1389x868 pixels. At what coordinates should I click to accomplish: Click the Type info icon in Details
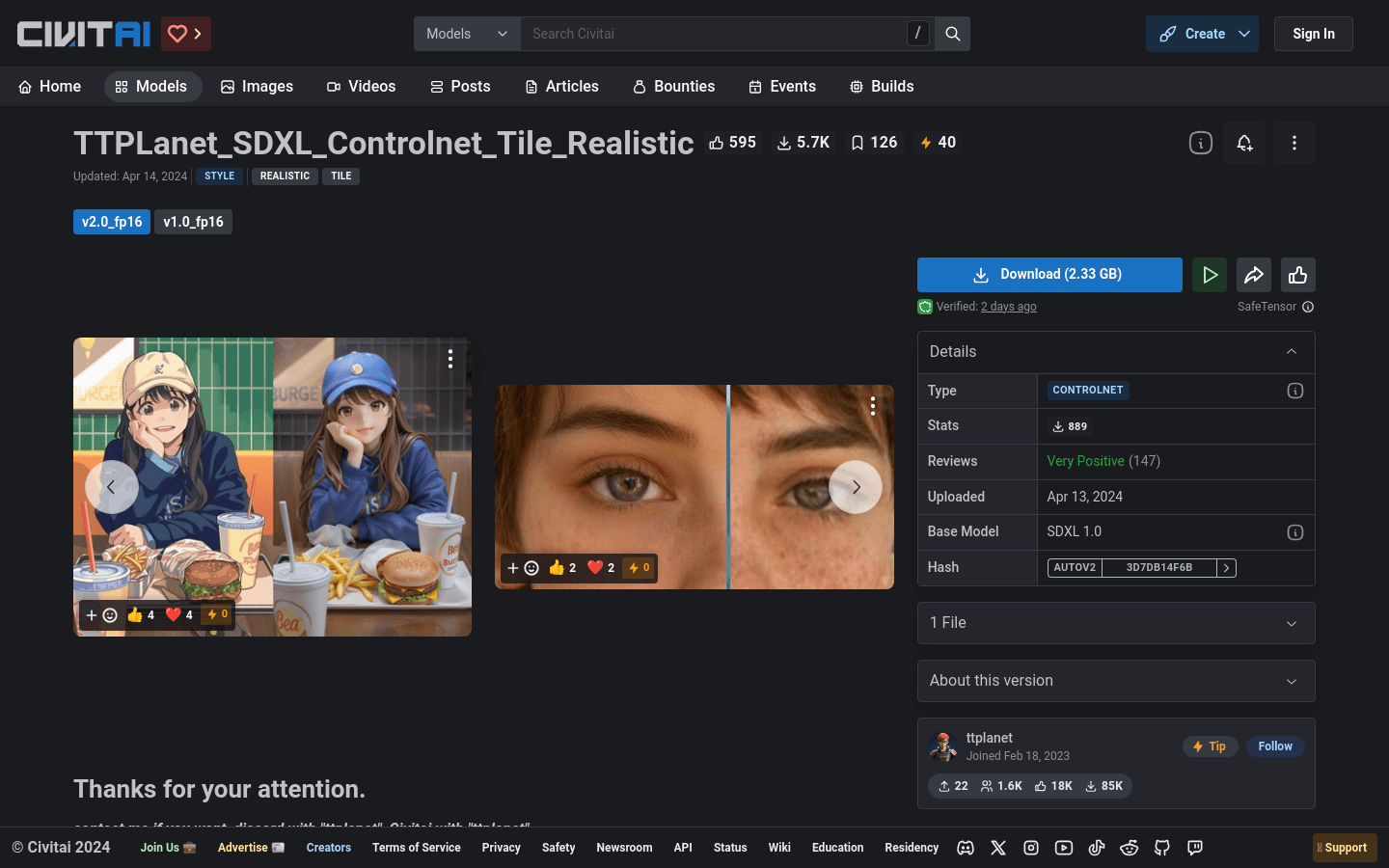[x=1294, y=391]
